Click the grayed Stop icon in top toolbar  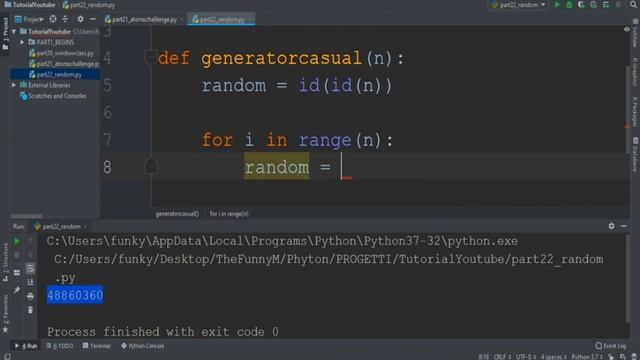618,5
